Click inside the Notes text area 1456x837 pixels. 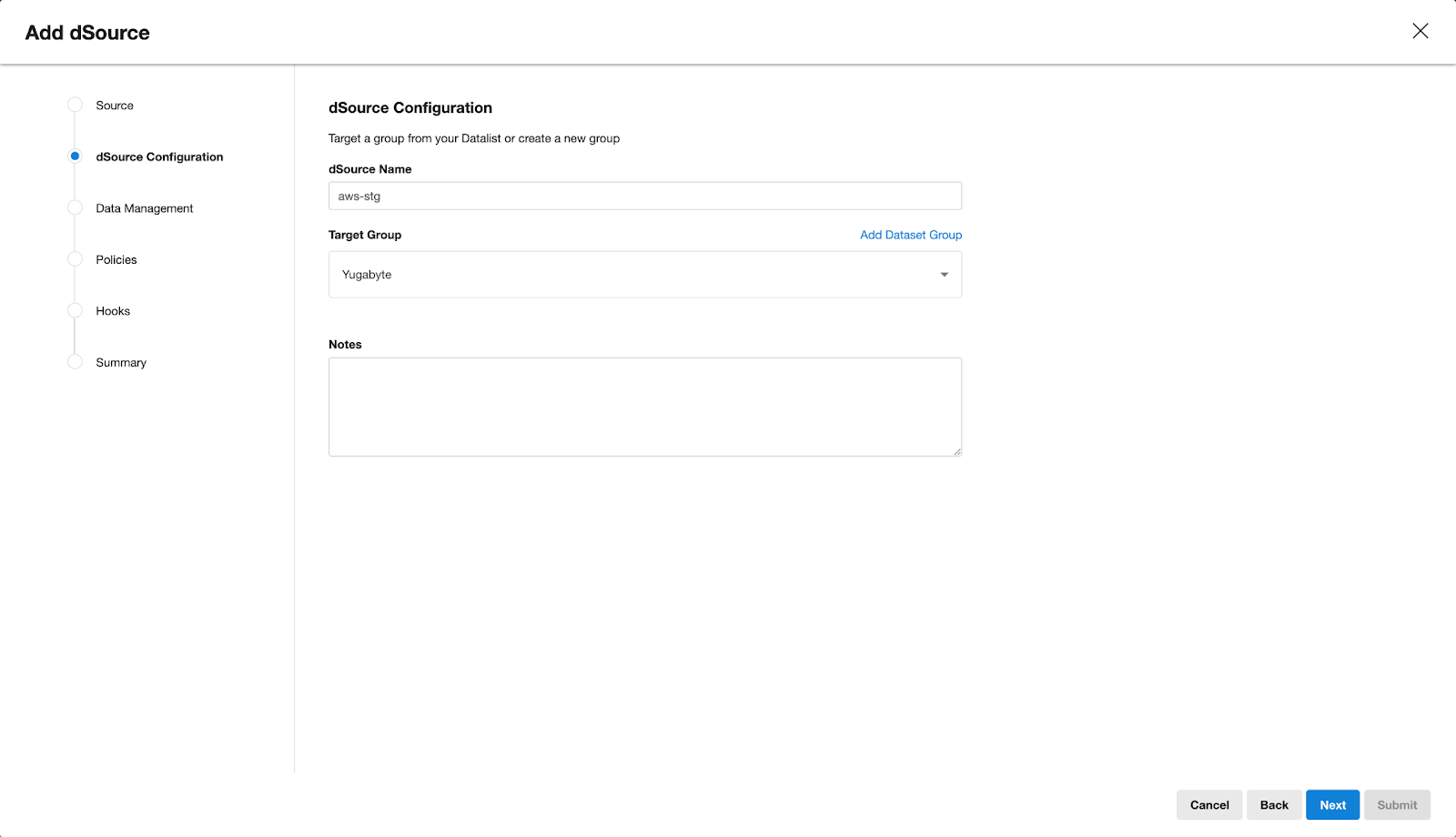click(644, 407)
